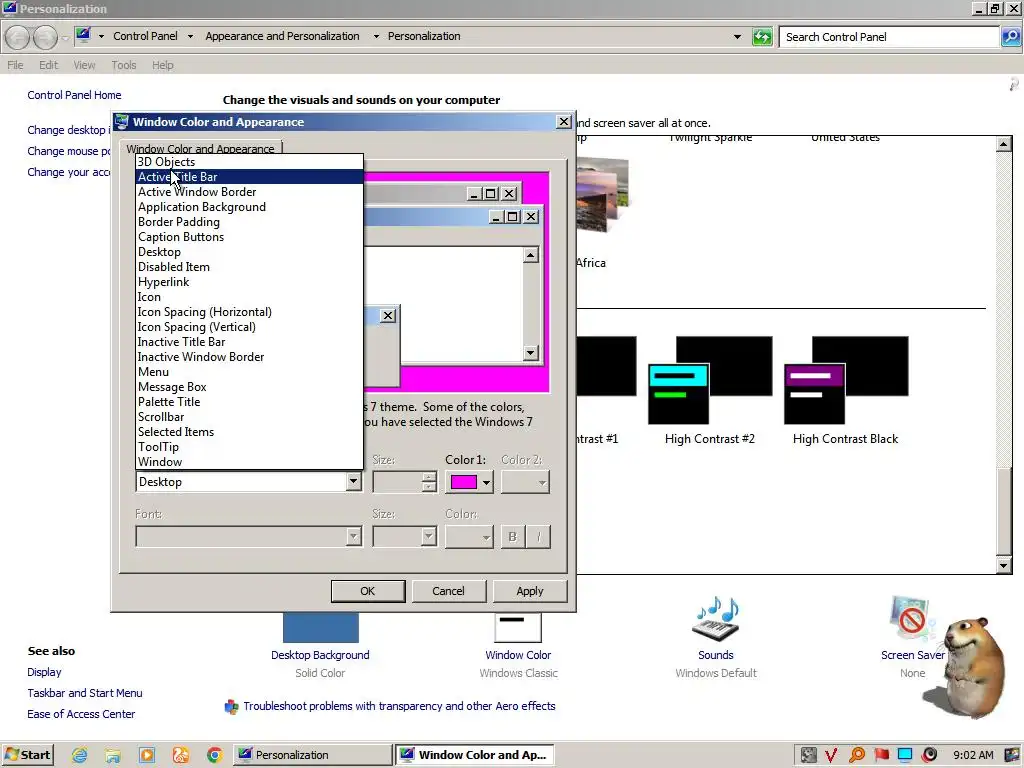
Task: Click OK in the dialog
Action: [368, 591]
